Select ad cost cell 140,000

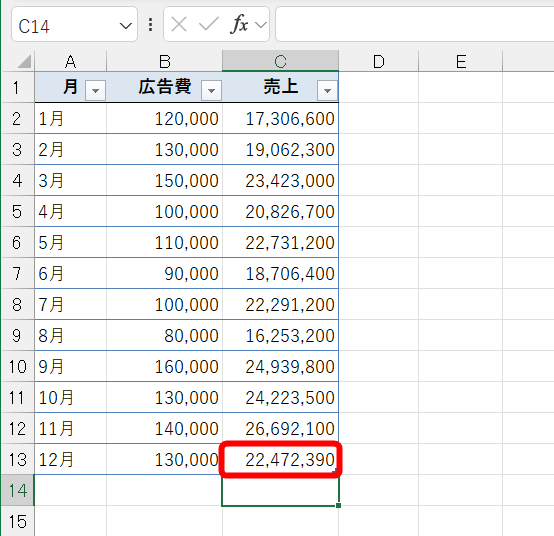(x=165, y=428)
